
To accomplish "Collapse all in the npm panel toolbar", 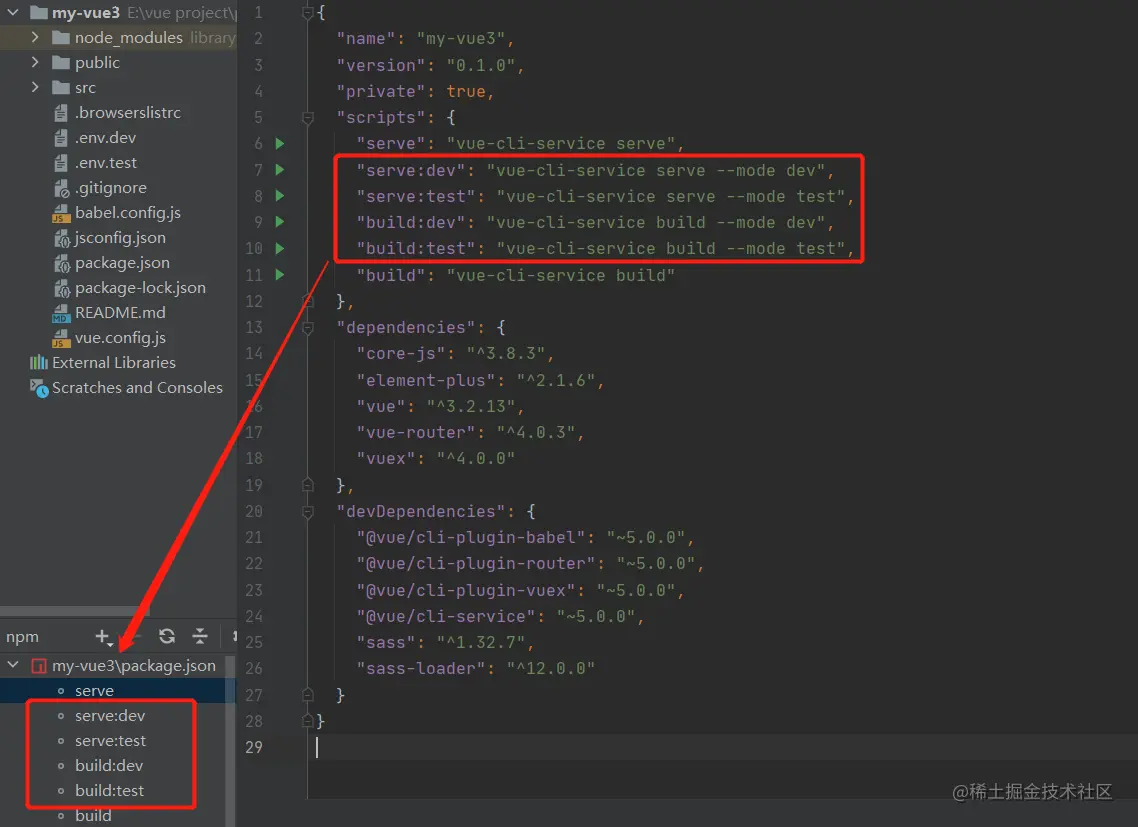I will pyautogui.click(x=200, y=637).
